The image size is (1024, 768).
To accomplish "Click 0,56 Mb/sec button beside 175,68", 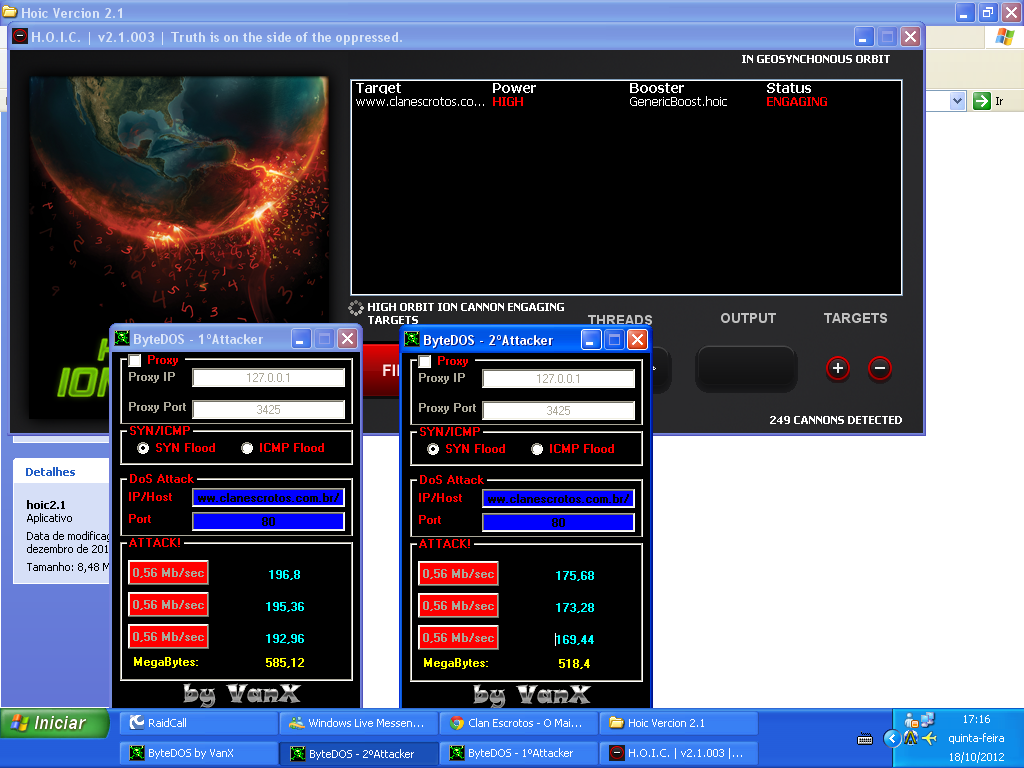I will coord(458,574).
